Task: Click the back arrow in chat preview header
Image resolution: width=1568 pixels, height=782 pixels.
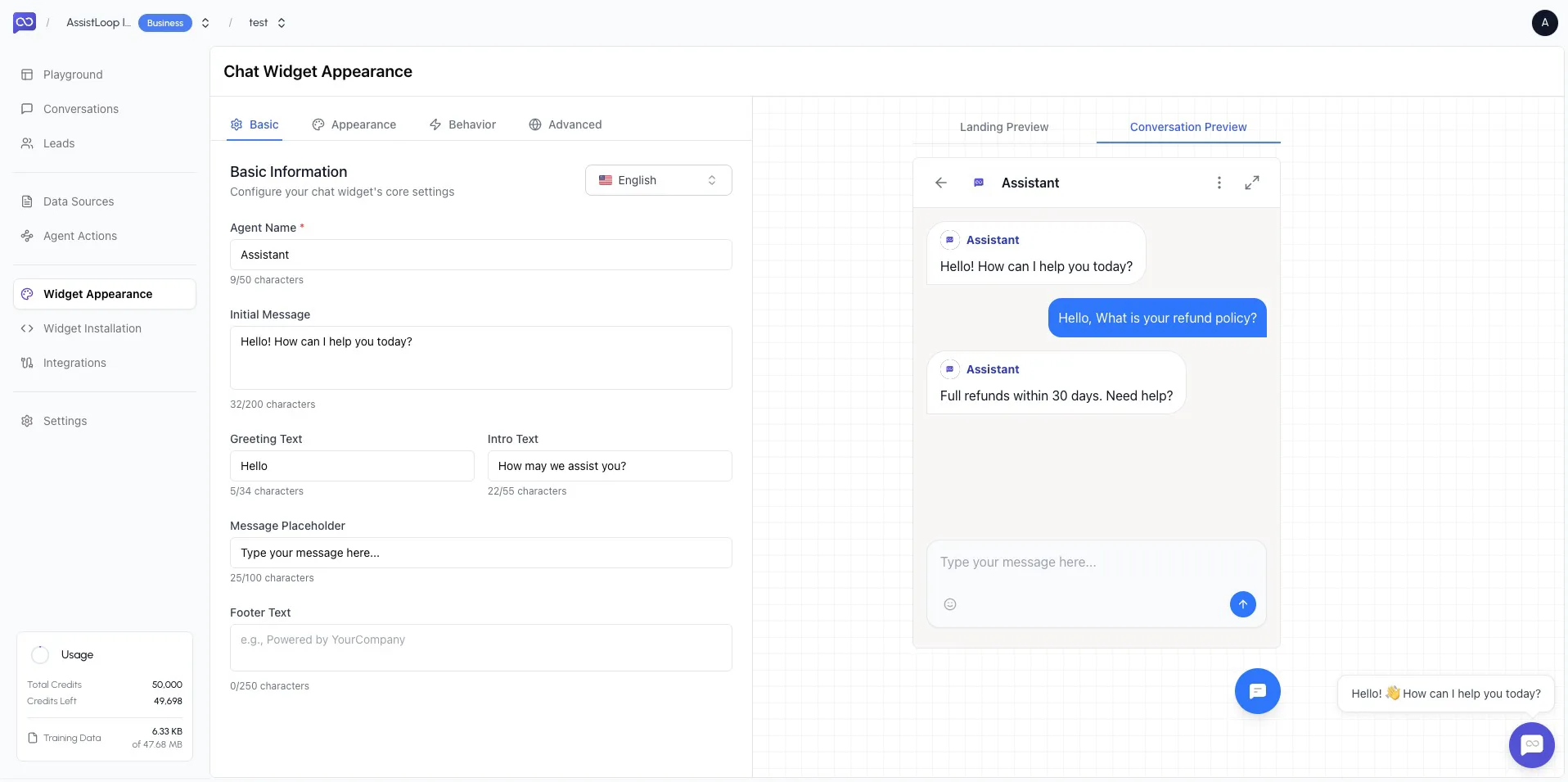Action: click(x=941, y=183)
